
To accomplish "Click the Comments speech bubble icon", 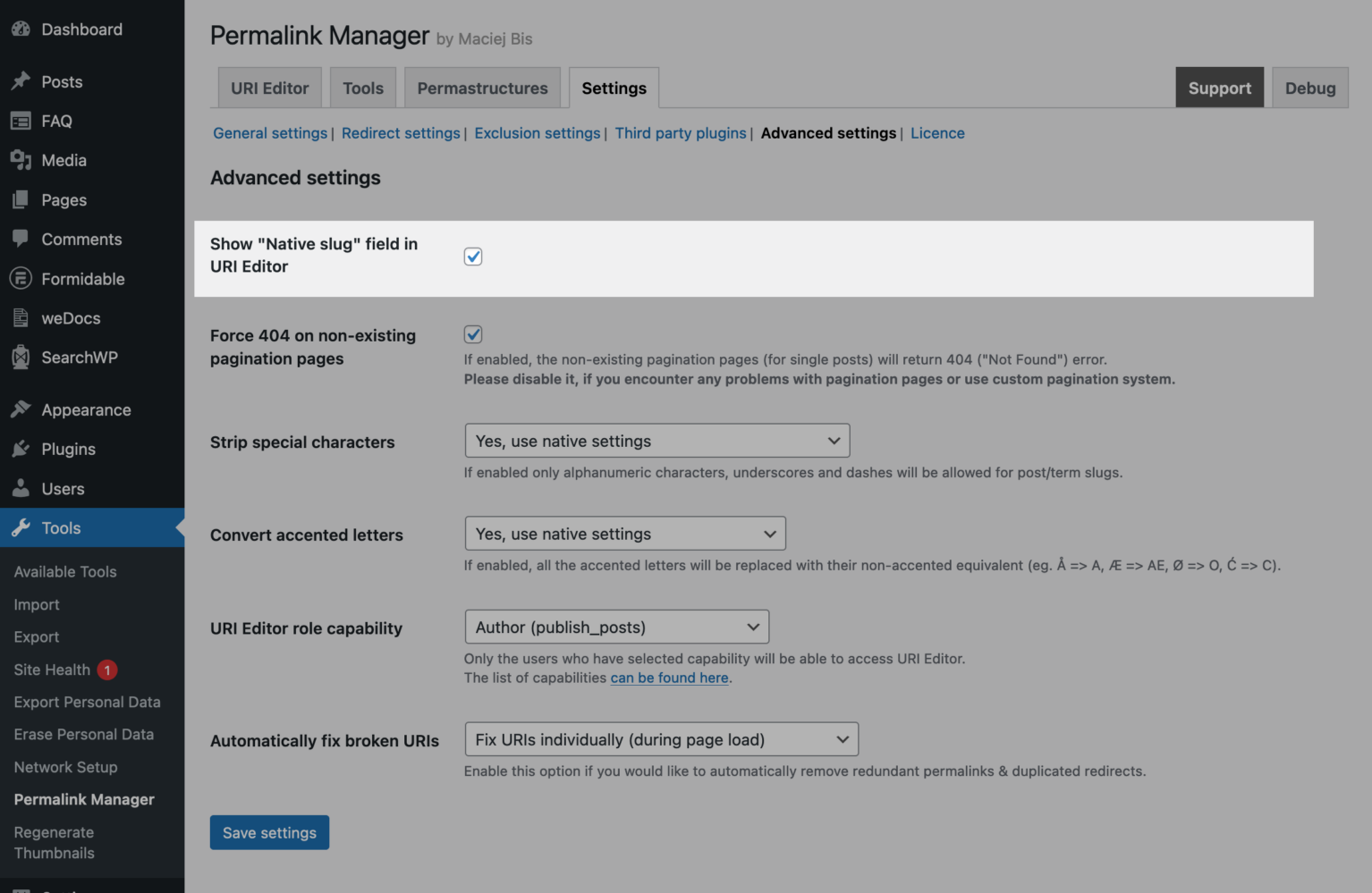I will (x=21, y=239).
